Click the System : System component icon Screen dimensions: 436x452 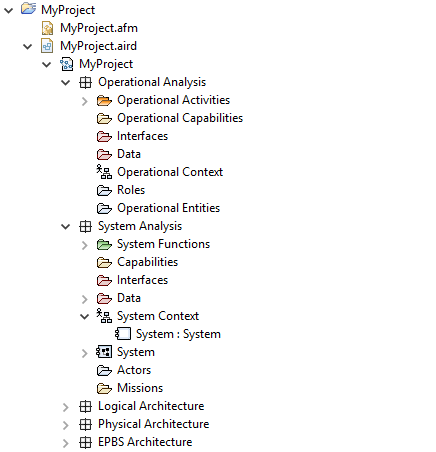(123, 334)
